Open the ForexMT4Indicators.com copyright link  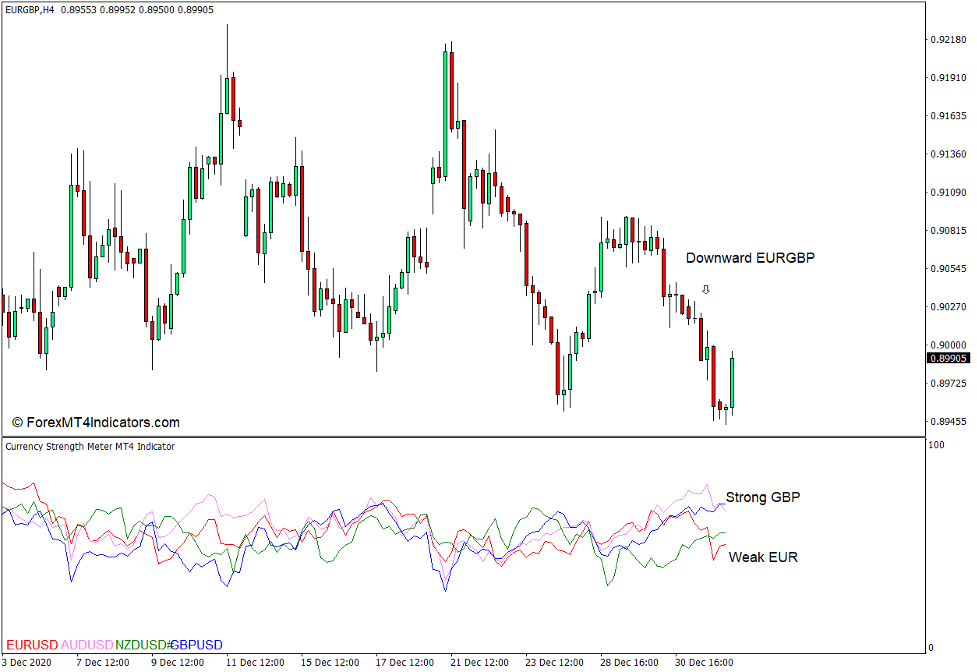(x=95, y=422)
